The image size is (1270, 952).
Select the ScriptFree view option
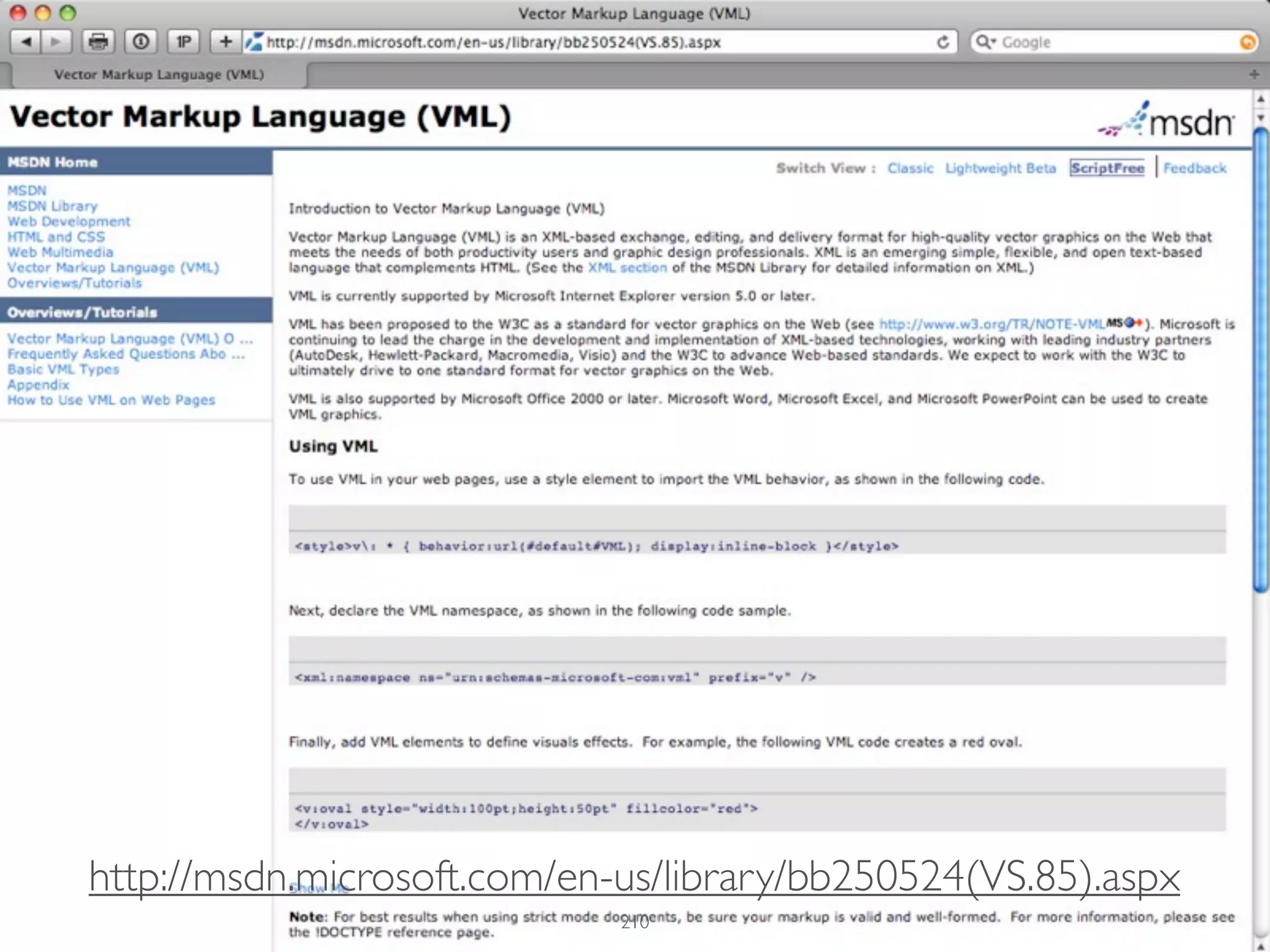click(x=1107, y=168)
